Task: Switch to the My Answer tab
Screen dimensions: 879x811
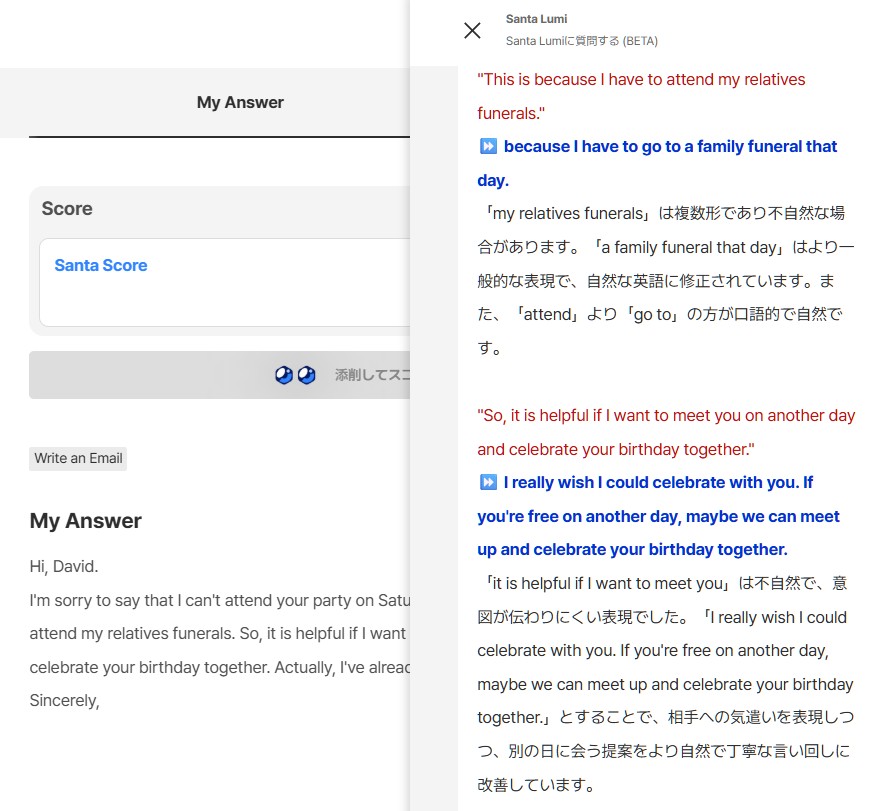Action: pos(240,102)
